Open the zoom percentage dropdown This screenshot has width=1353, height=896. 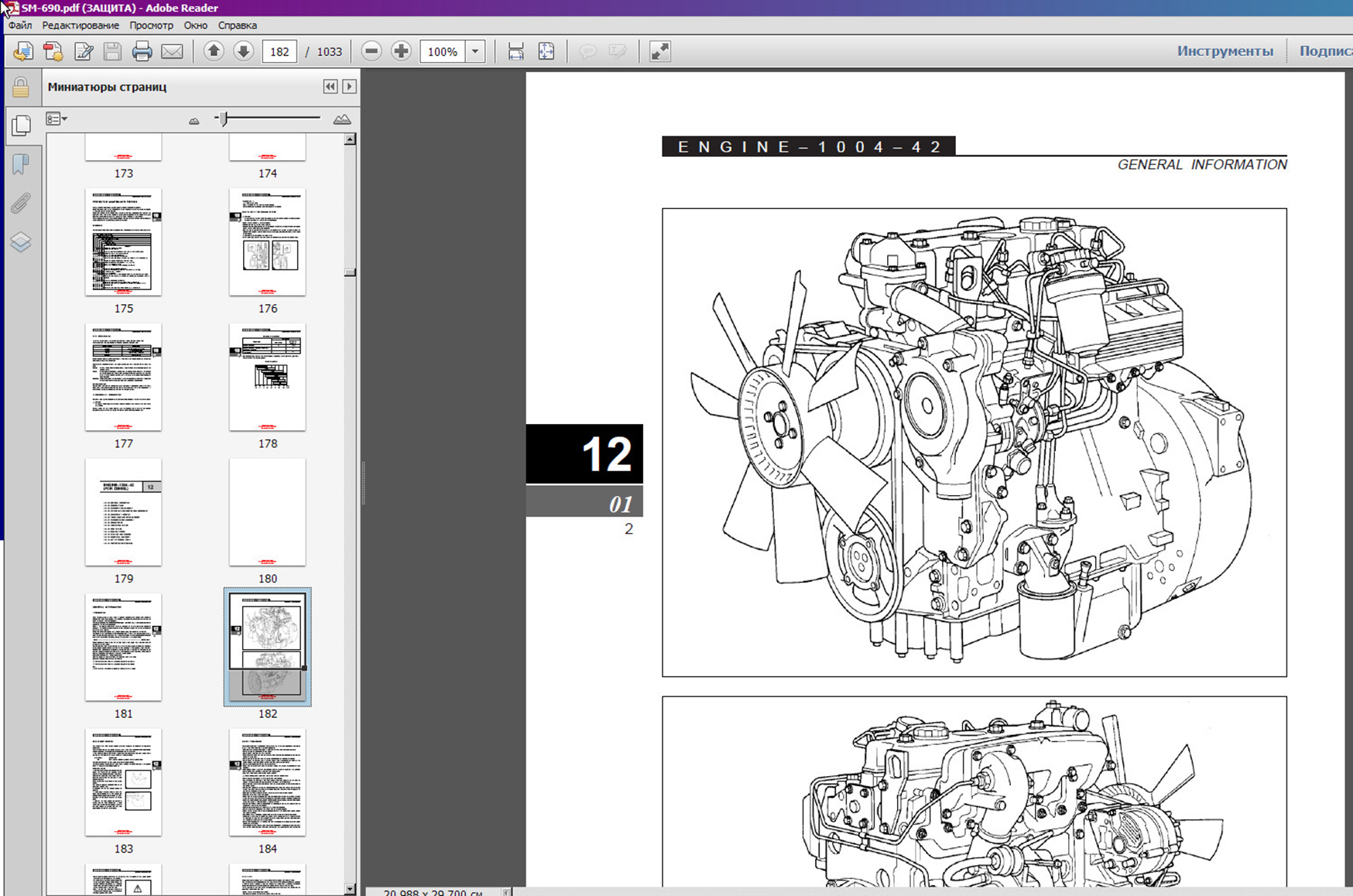point(475,52)
